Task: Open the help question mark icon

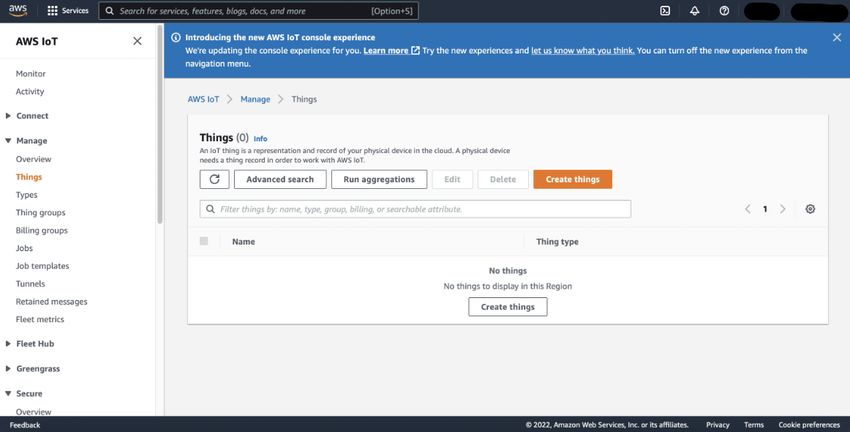Action: pos(724,11)
